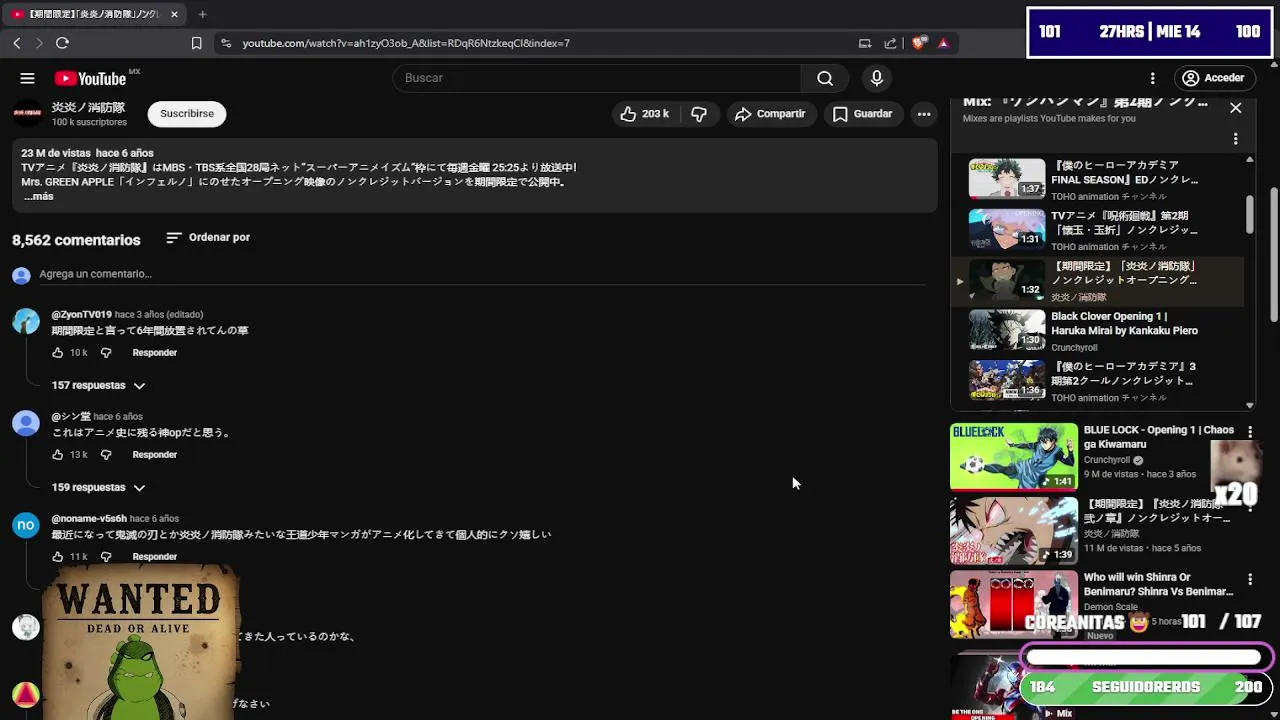
Task: Click the Brave Rewards triangle icon
Action: pos(943,43)
